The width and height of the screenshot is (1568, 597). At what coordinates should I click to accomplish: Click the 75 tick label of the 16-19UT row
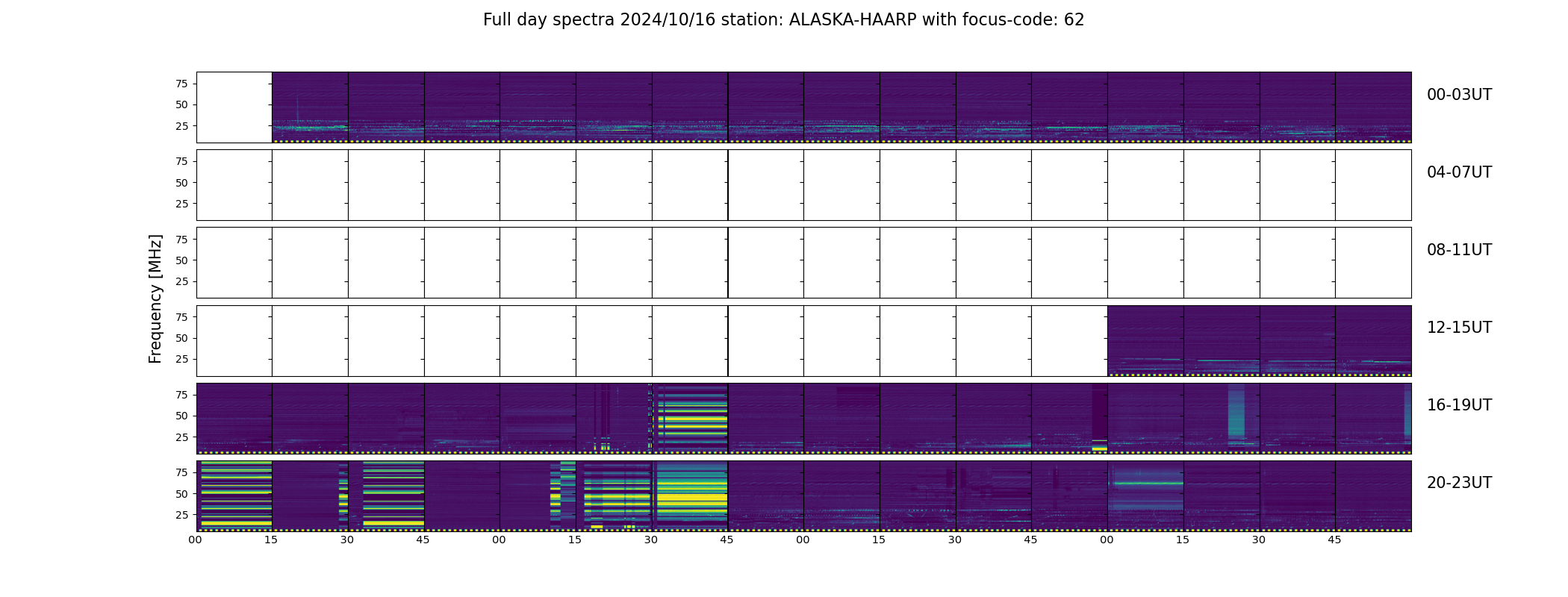181,395
